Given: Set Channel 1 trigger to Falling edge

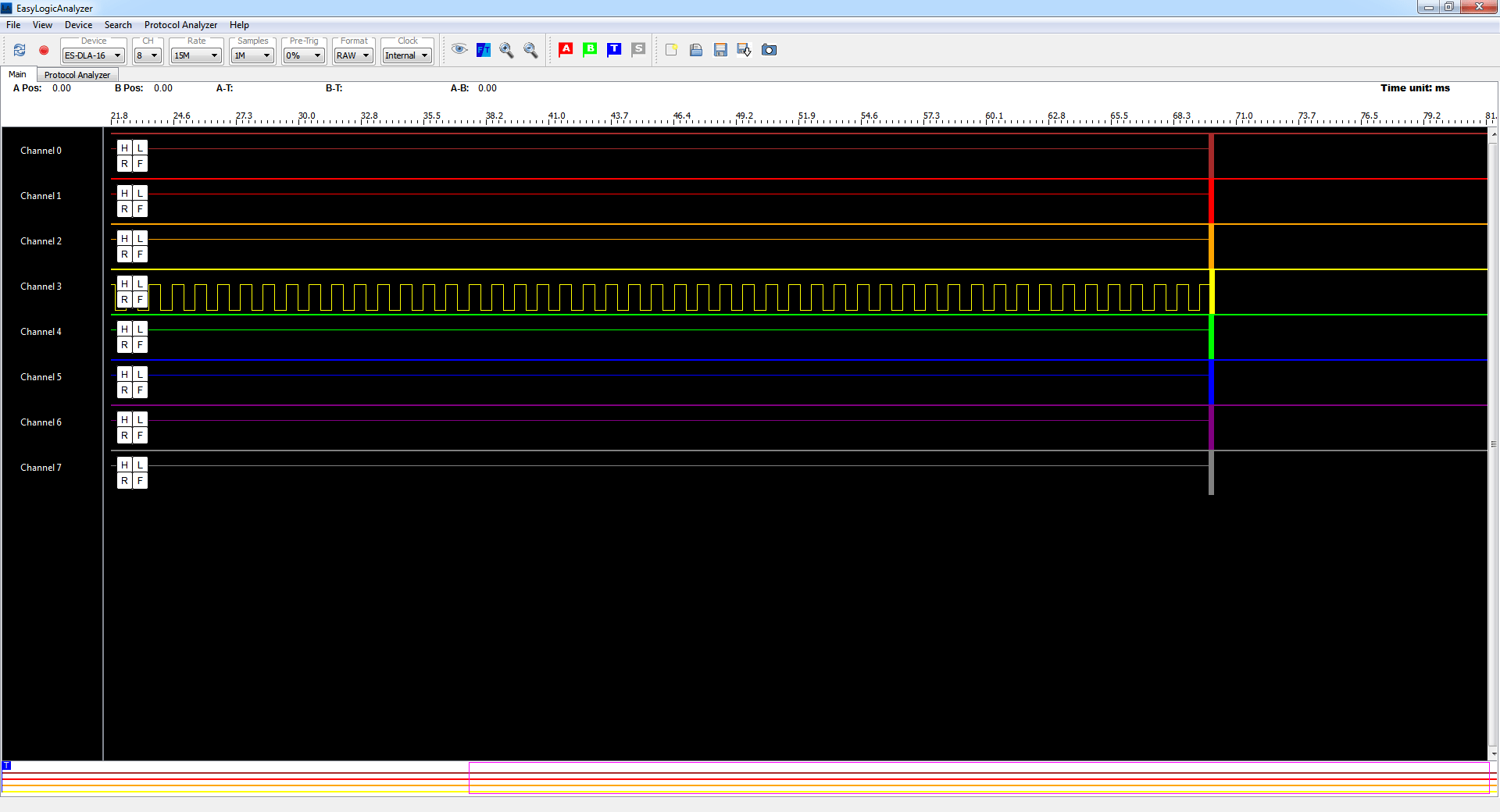Looking at the screenshot, I should (140, 208).
